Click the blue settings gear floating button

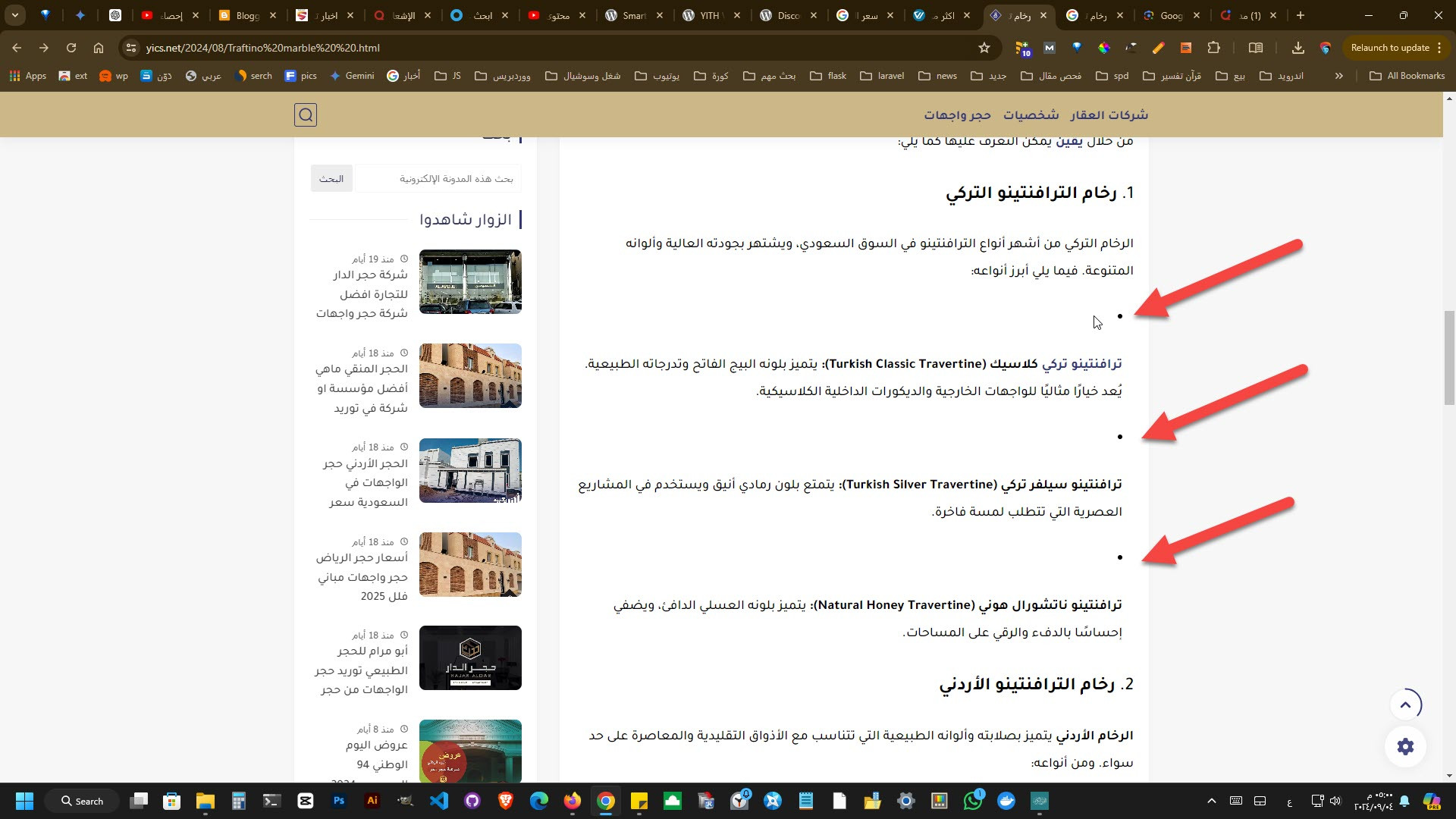[x=1405, y=746]
